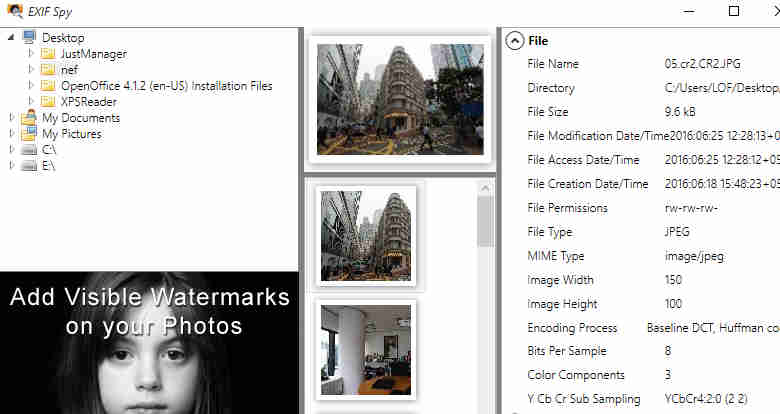Click the thumbnail list scroll up arrow

coord(485,189)
